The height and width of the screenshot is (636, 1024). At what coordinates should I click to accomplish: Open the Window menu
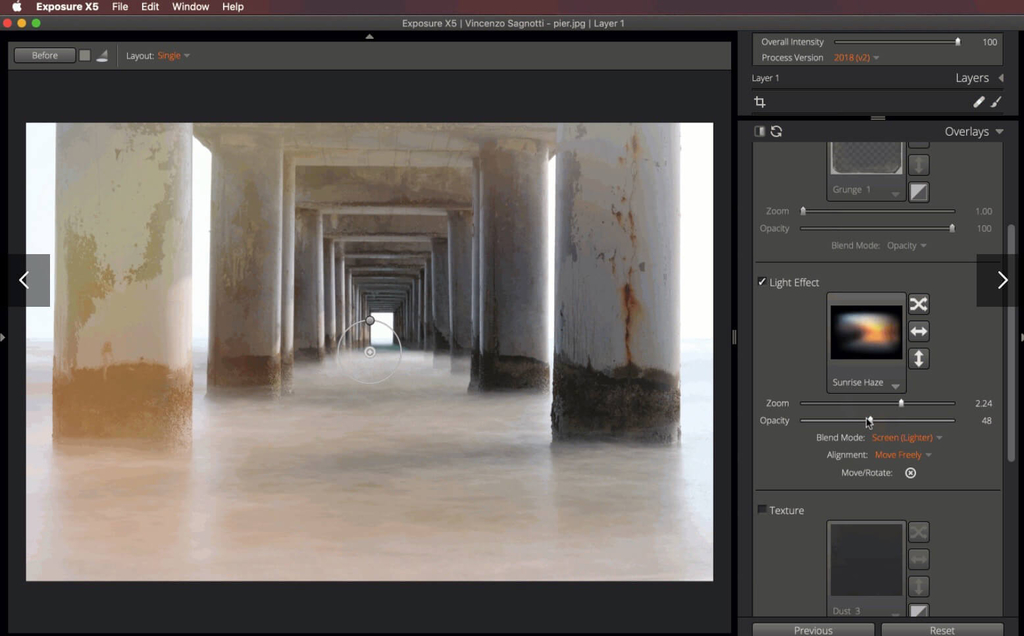point(190,7)
